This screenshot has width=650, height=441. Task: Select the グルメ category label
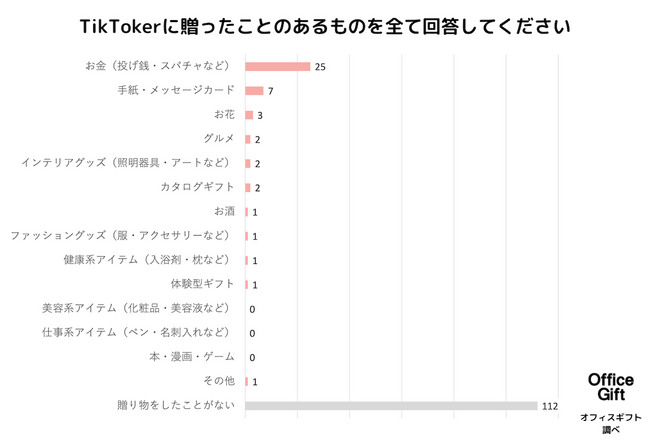219,138
